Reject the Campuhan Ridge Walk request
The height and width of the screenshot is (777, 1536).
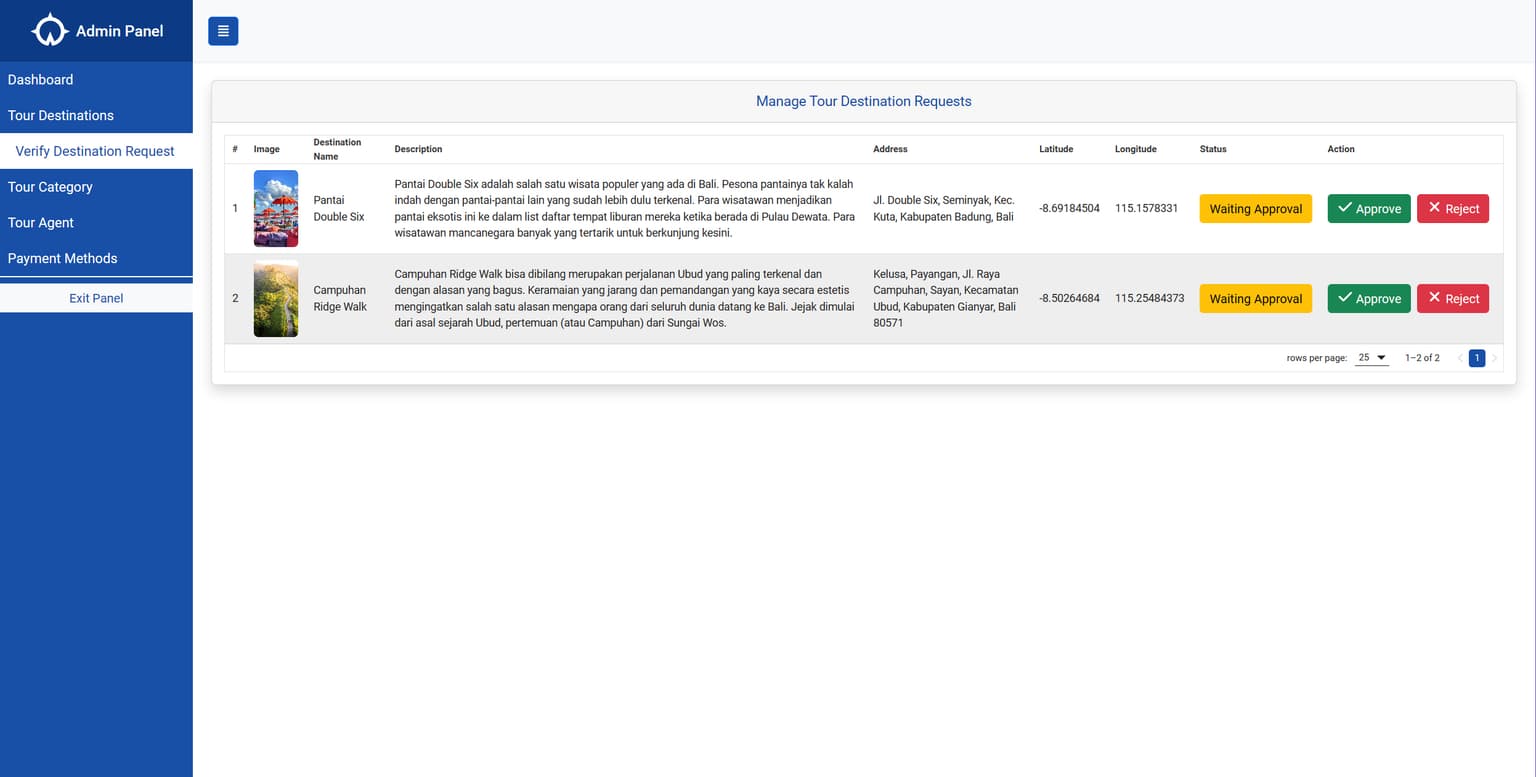click(x=1452, y=299)
